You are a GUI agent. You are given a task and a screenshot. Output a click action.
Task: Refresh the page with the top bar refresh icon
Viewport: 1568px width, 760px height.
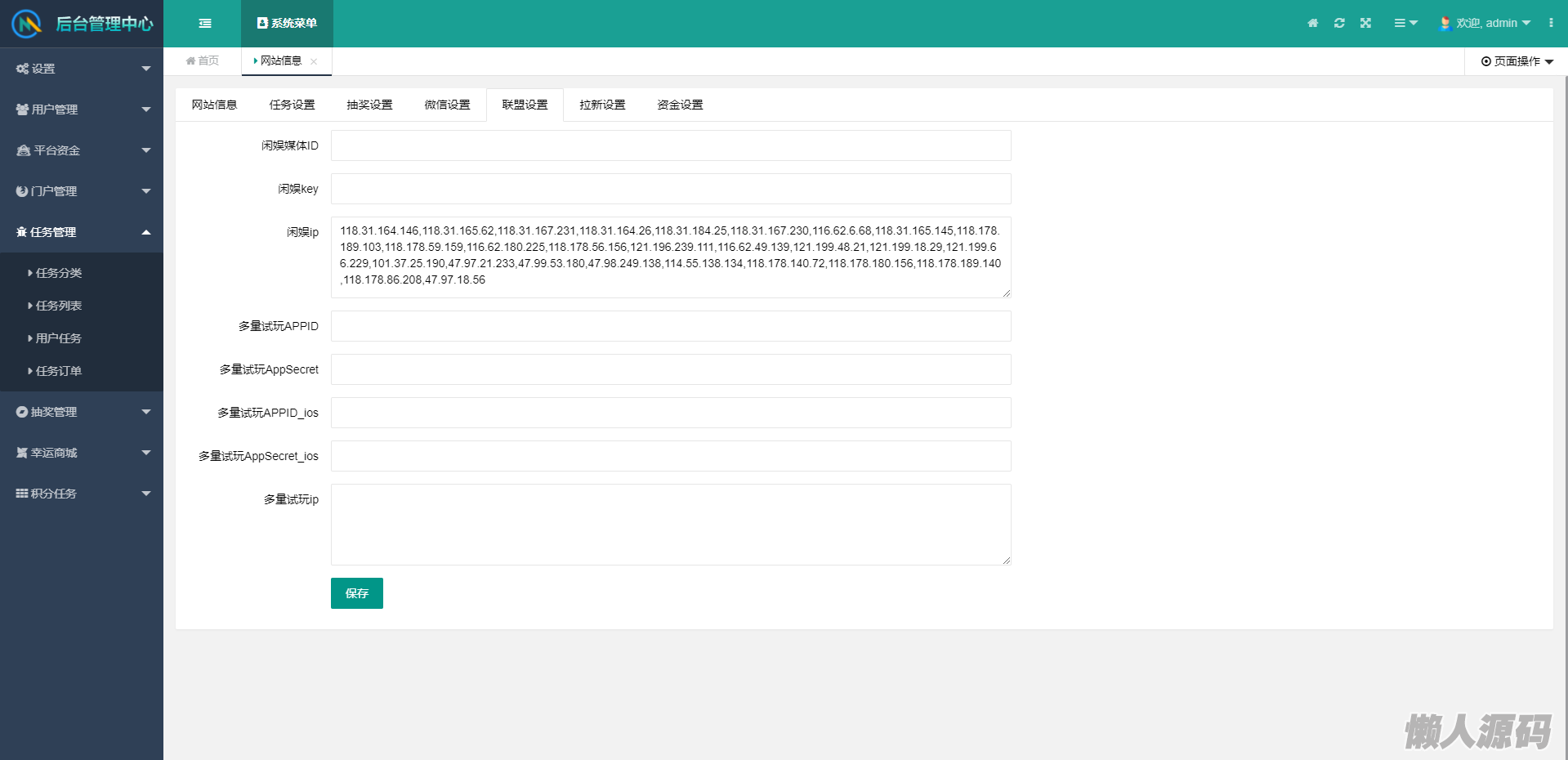click(1339, 23)
